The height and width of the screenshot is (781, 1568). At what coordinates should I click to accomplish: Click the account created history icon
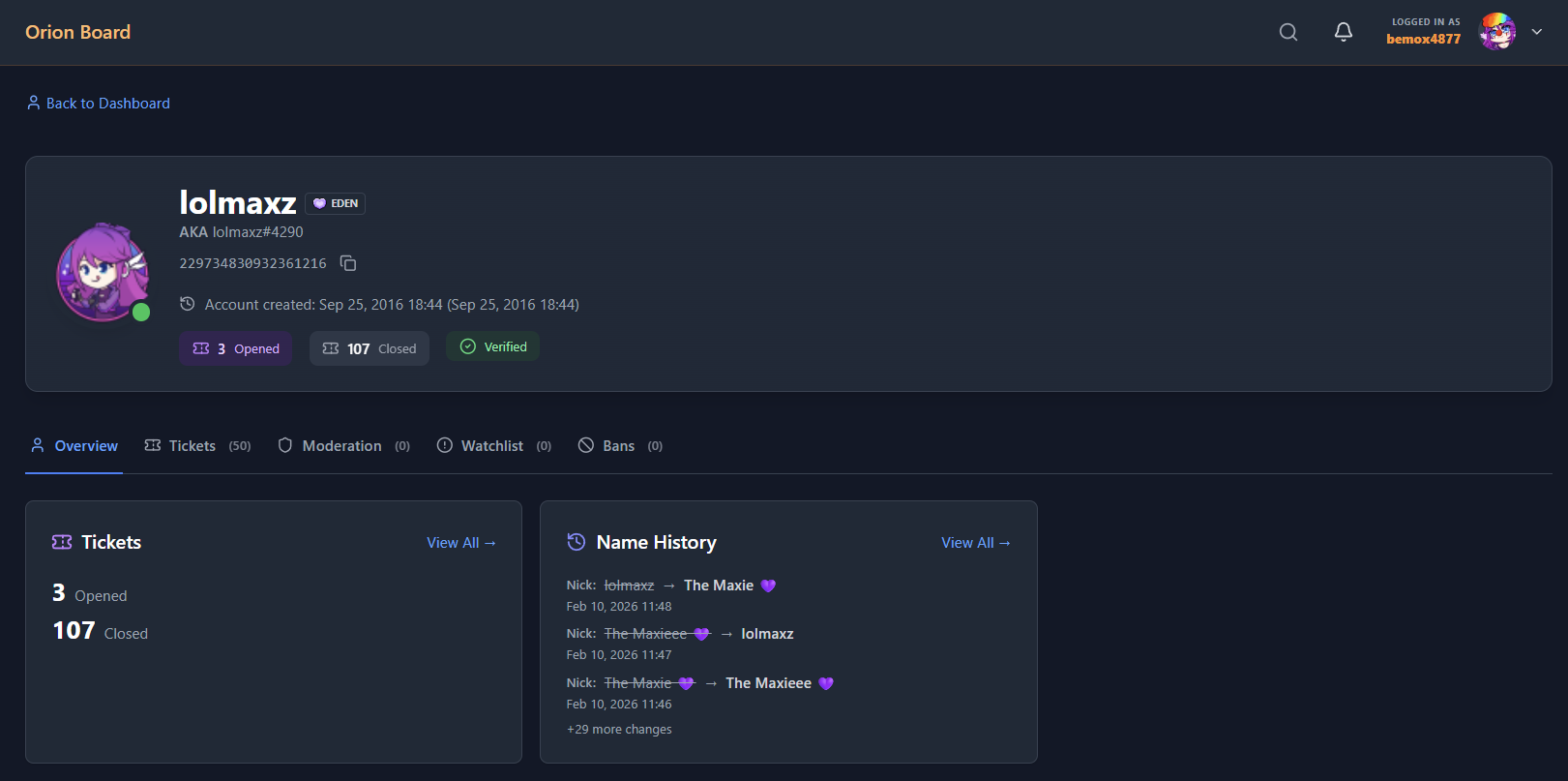coord(188,304)
